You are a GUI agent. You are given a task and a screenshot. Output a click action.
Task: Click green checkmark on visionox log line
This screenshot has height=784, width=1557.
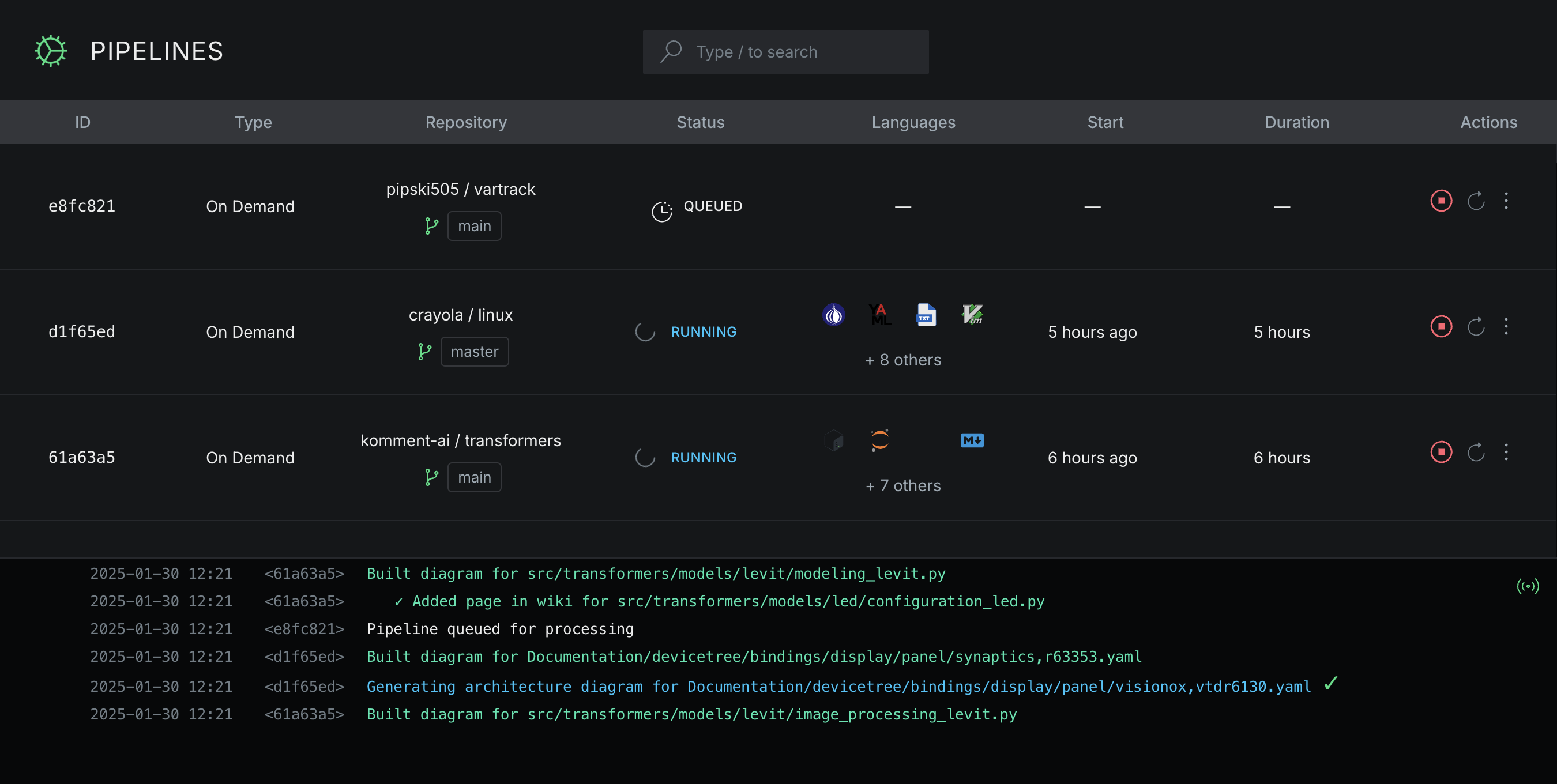(1330, 683)
